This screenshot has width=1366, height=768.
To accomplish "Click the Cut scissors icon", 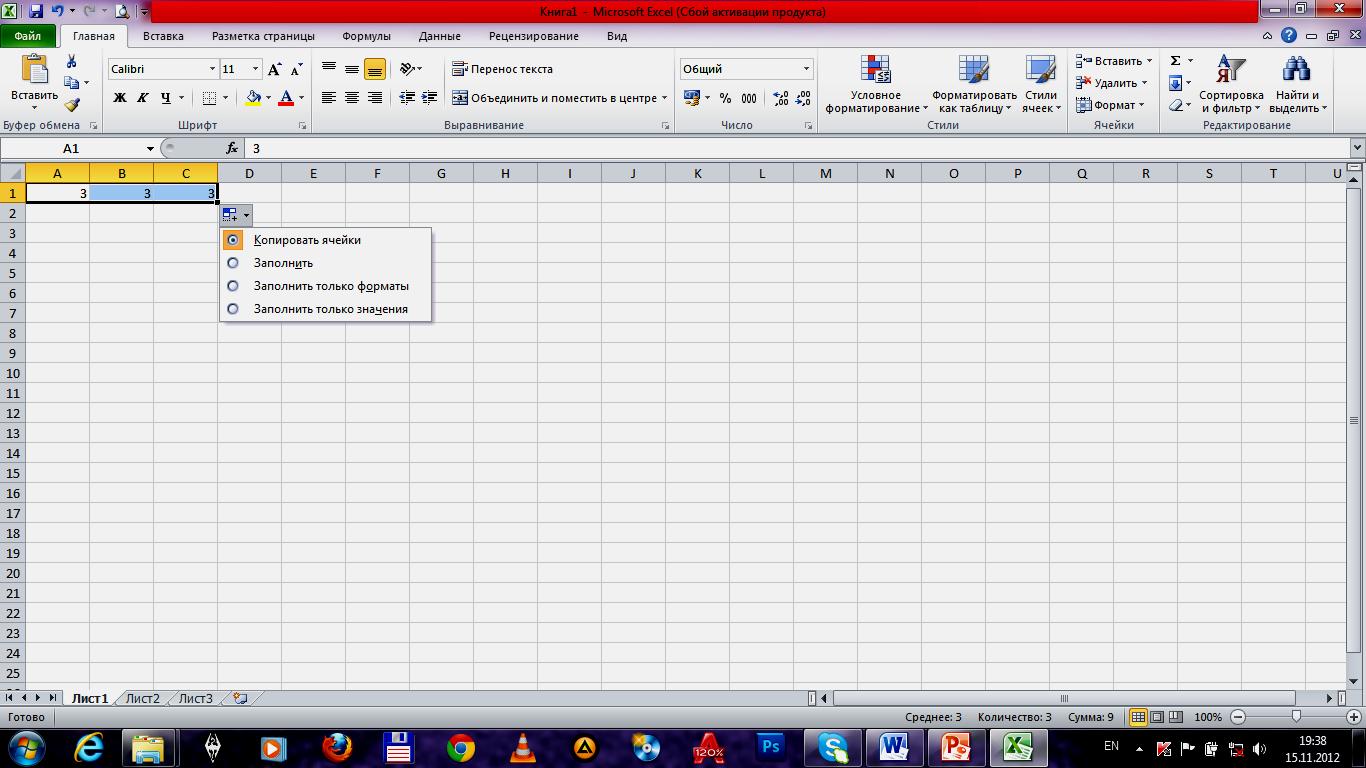I will pyautogui.click(x=72, y=62).
